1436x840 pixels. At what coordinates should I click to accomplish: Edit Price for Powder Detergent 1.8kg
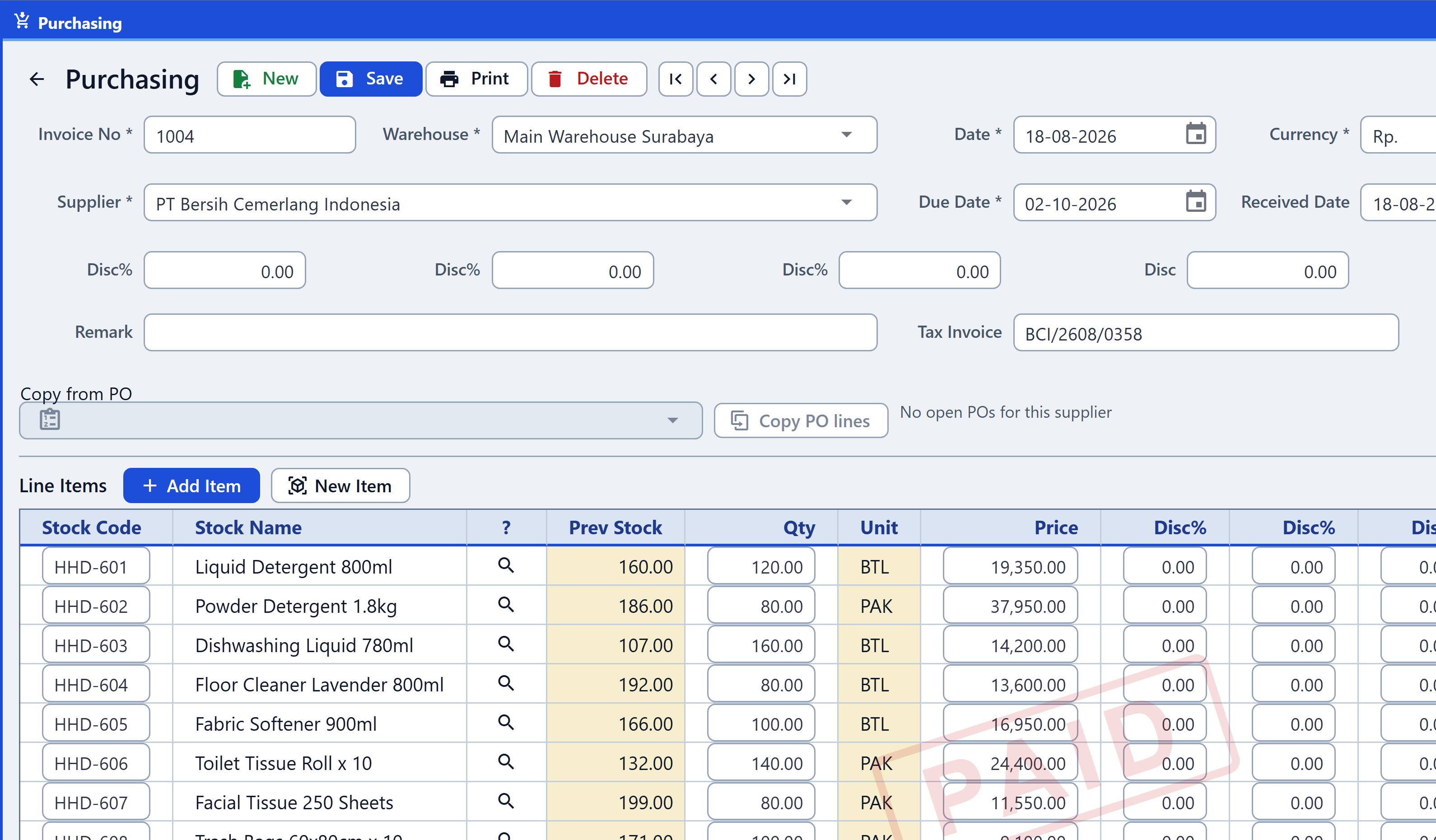coord(1010,605)
